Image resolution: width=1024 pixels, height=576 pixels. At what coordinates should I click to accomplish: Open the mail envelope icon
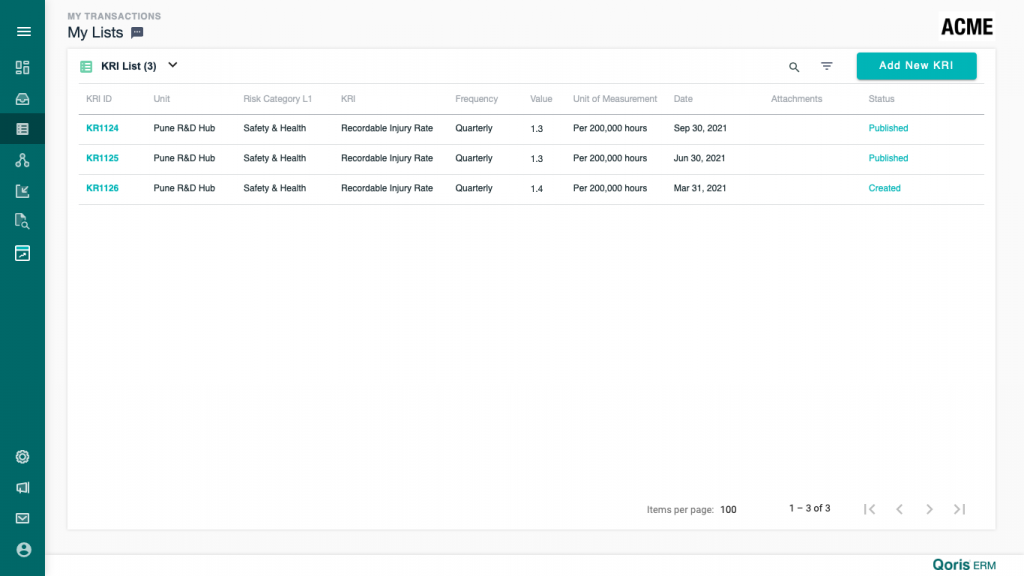[x=22, y=518]
